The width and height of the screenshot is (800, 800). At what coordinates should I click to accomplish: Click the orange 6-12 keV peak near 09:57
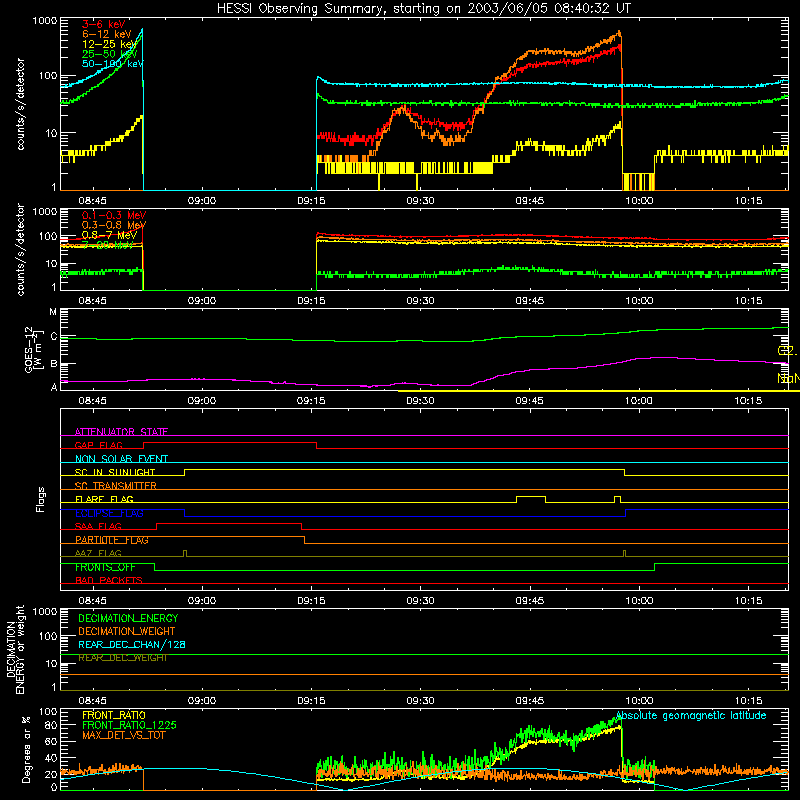pos(619,33)
